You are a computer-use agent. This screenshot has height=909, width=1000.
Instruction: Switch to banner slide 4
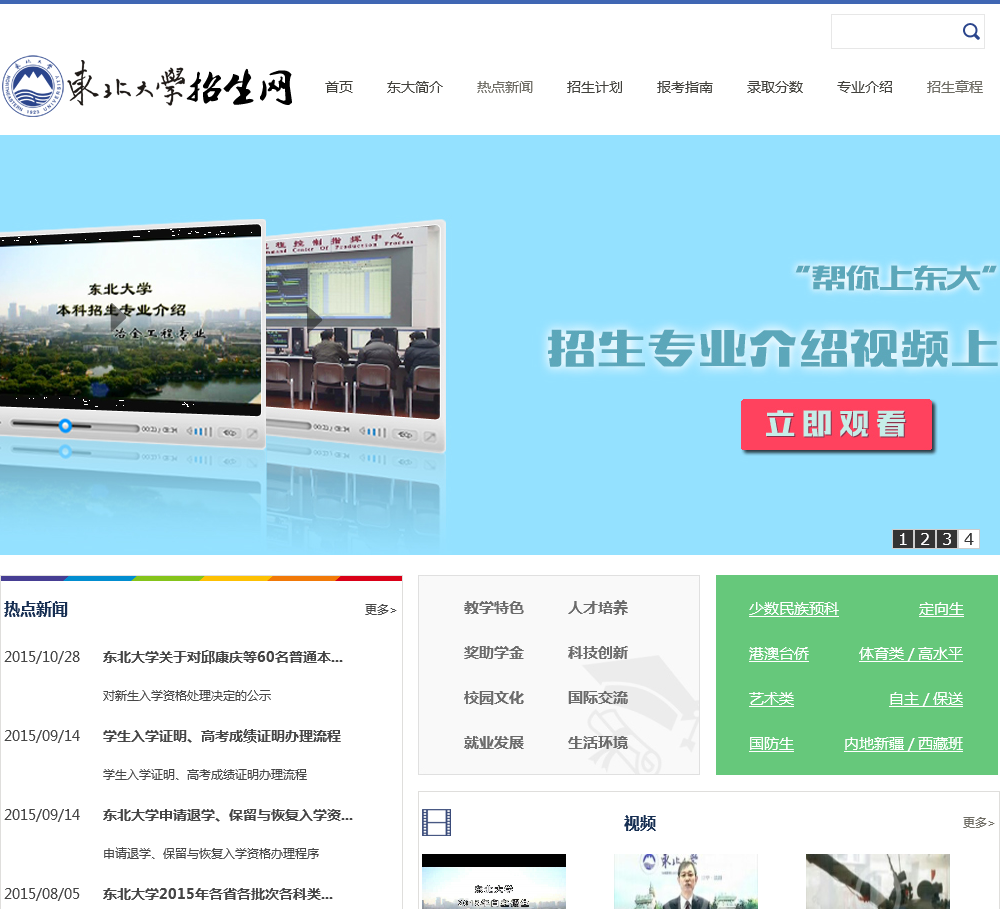coord(969,539)
